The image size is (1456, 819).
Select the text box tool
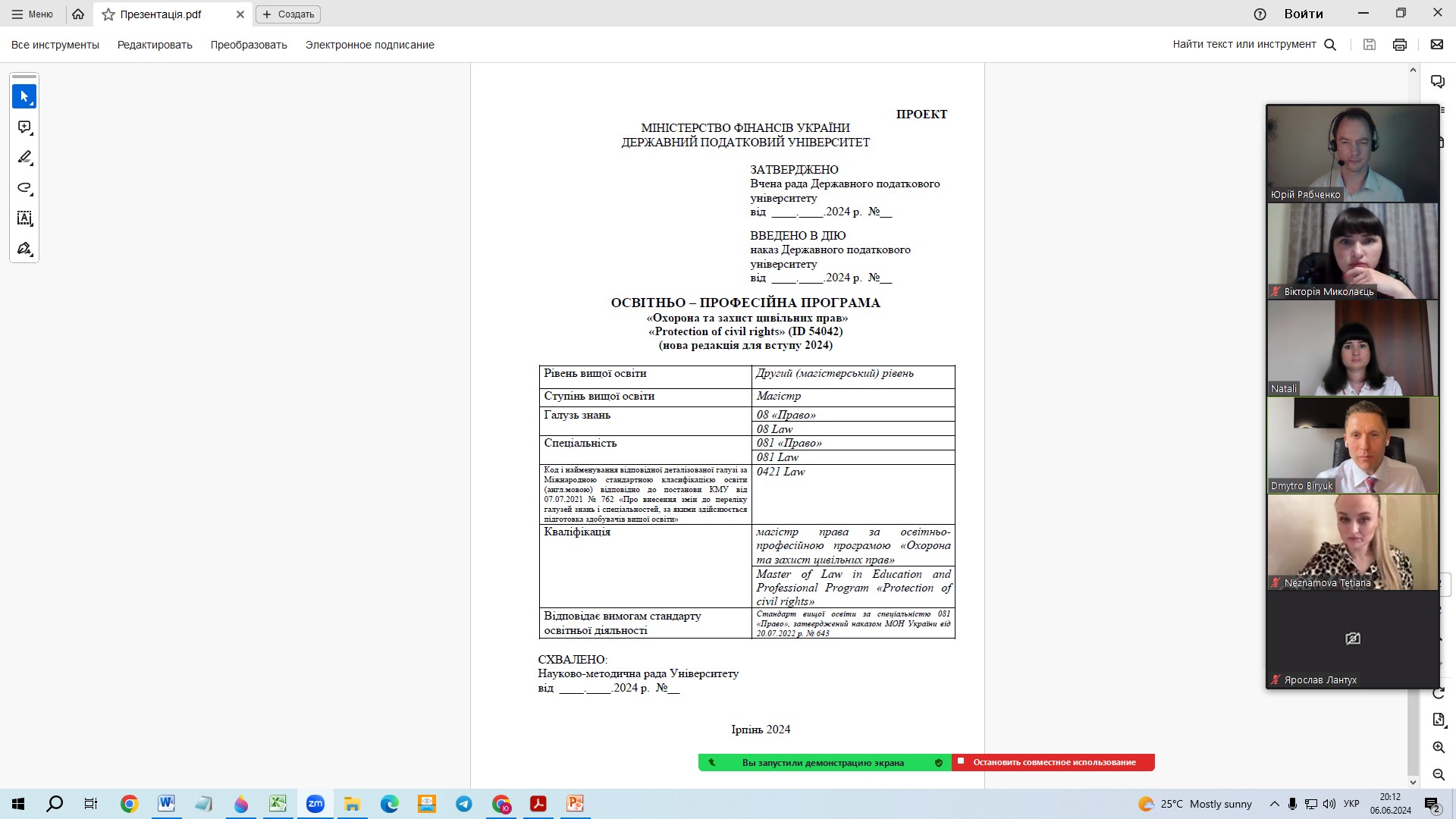(x=24, y=218)
